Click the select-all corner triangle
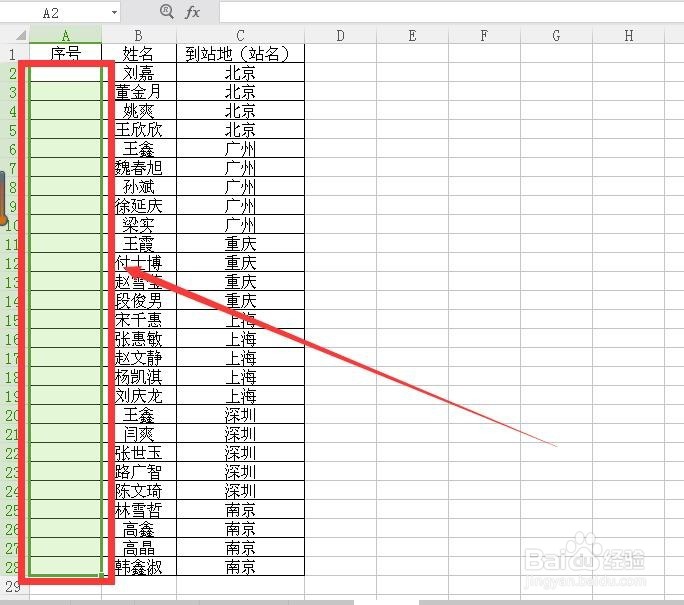This screenshot has width=684, height=605. pos(21,35)
